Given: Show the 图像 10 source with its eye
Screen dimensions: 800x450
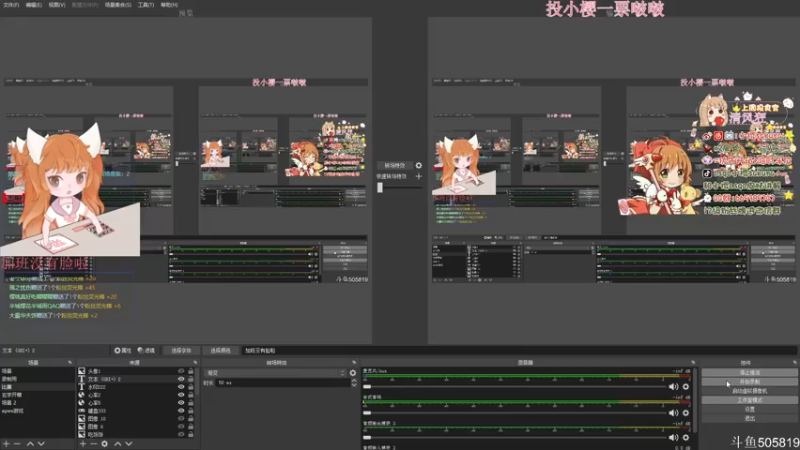Looking at the screenshot, I should (x=181, y=418).
